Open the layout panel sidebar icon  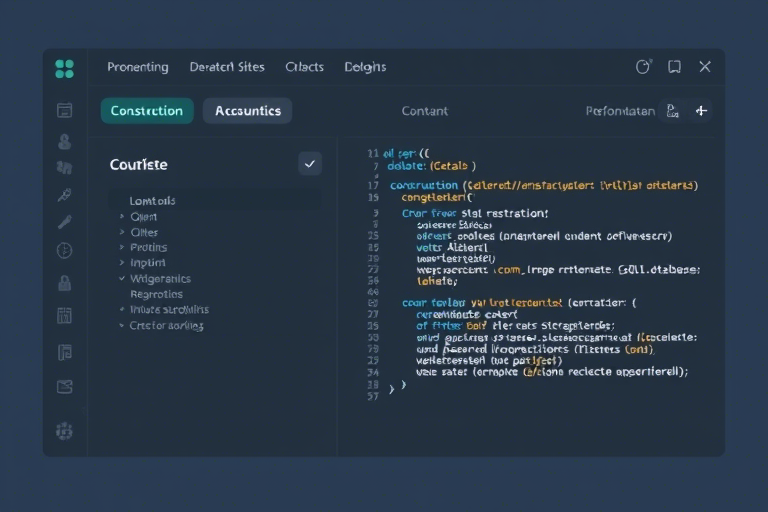pos(65,352)
